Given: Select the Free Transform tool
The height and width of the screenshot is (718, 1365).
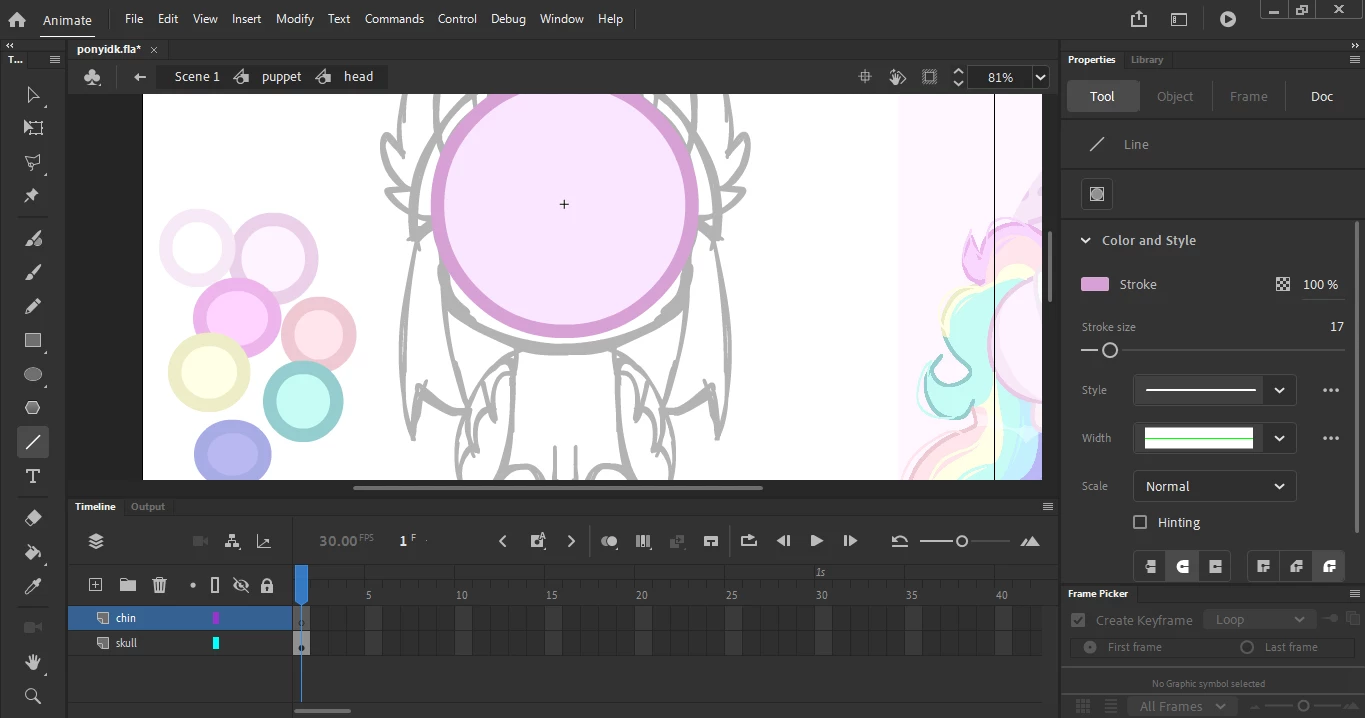Looking at the screenshot, I should (33, 128).
